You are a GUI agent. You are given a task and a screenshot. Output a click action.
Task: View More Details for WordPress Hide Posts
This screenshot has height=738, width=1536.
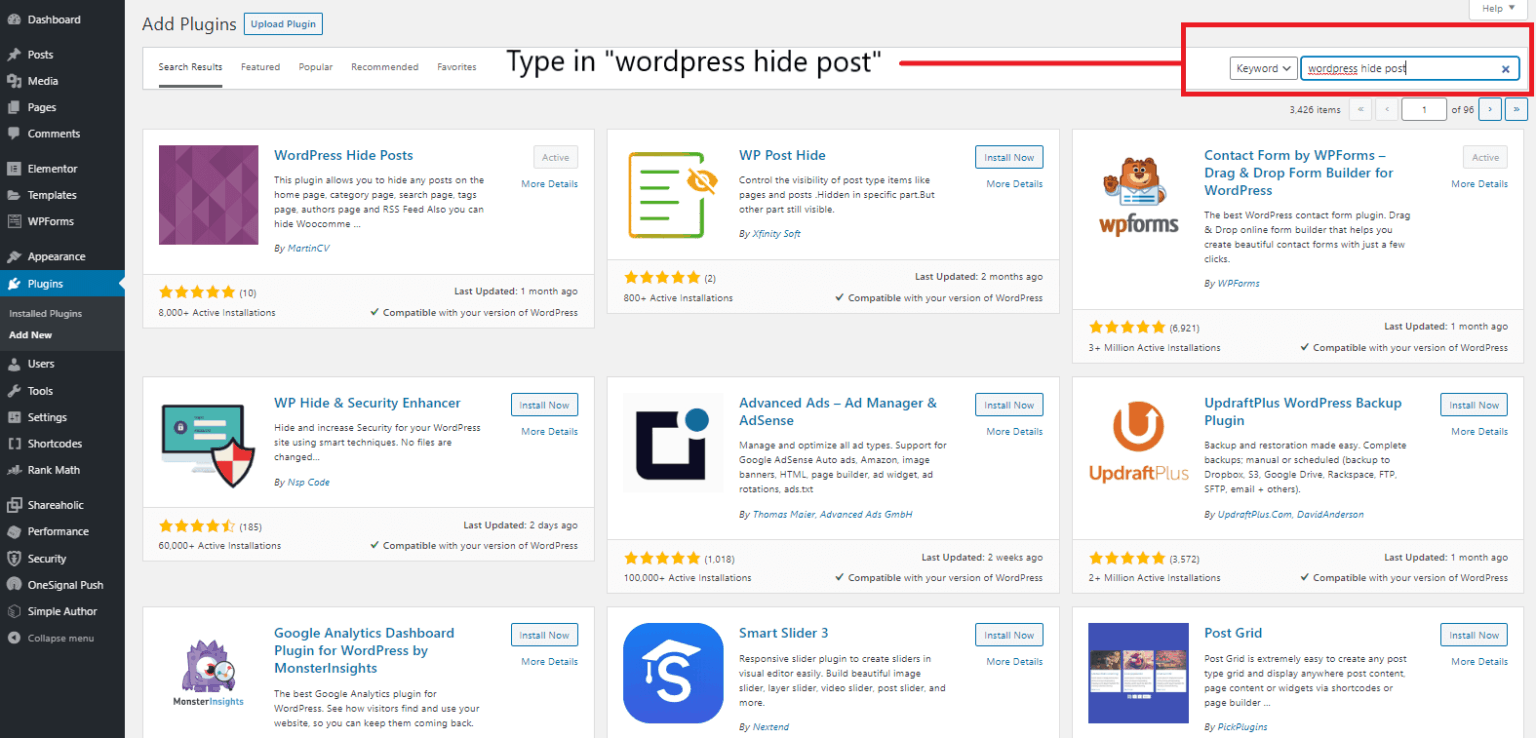click(549, 184)
